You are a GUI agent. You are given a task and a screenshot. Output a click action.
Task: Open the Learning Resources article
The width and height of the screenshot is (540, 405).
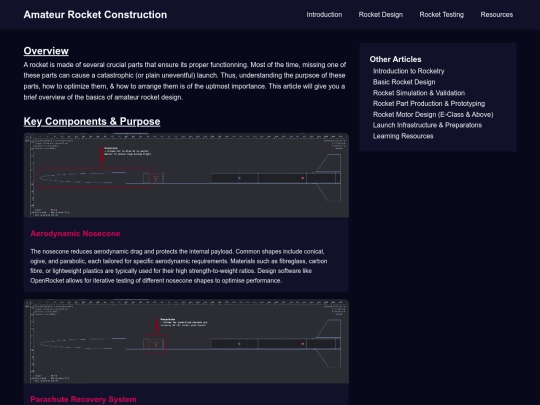click(403, 136)
